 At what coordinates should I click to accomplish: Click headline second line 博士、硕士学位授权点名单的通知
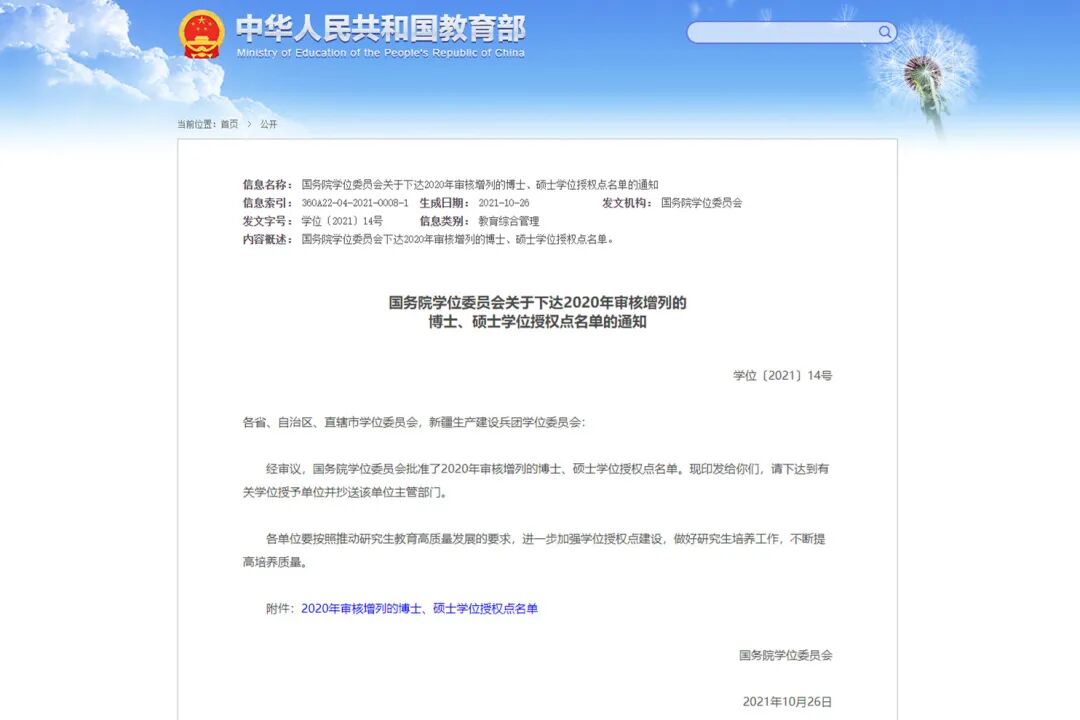click(x=537, y=322)
